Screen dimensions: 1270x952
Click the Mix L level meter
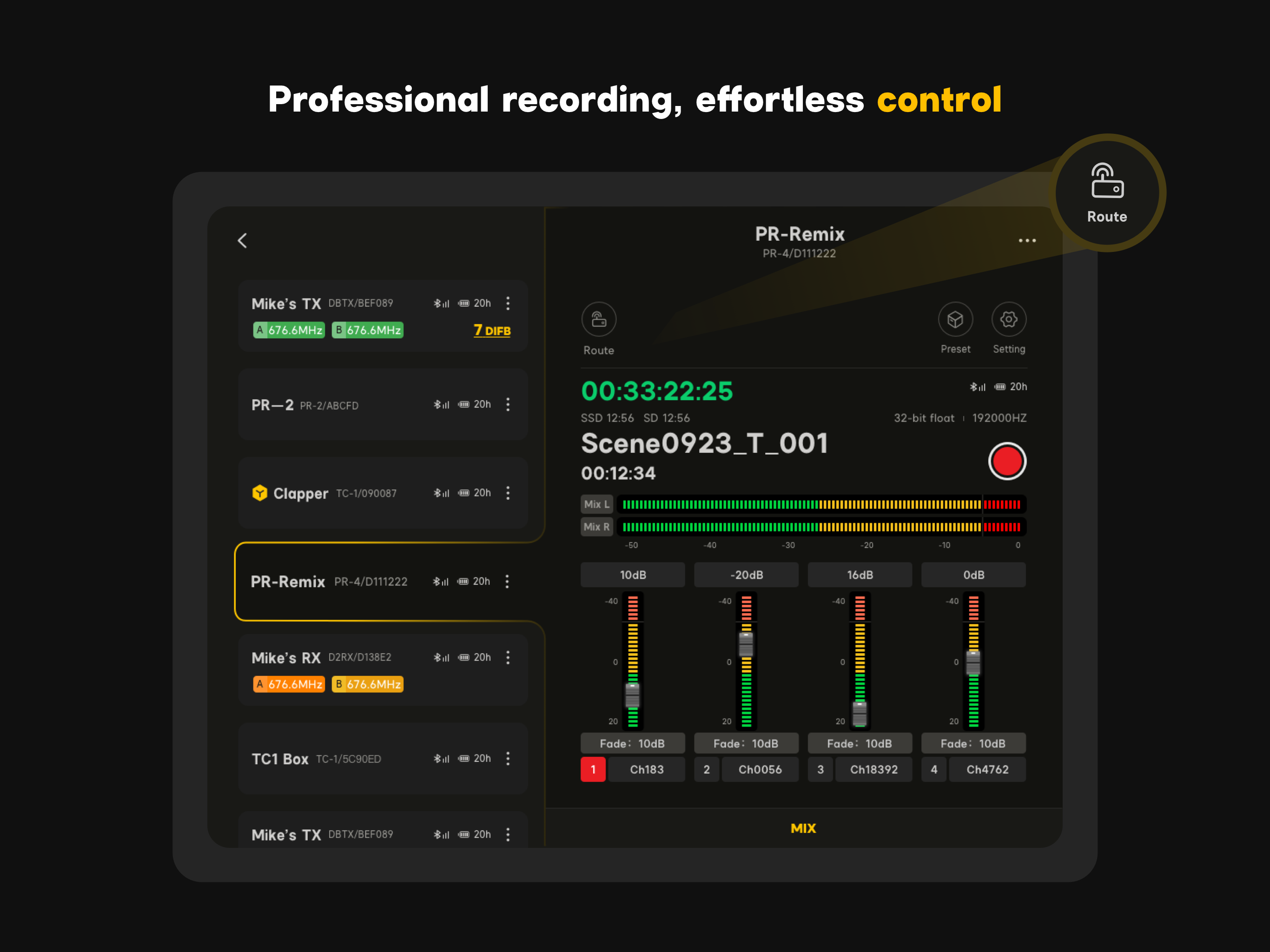[x=821, y=505]
